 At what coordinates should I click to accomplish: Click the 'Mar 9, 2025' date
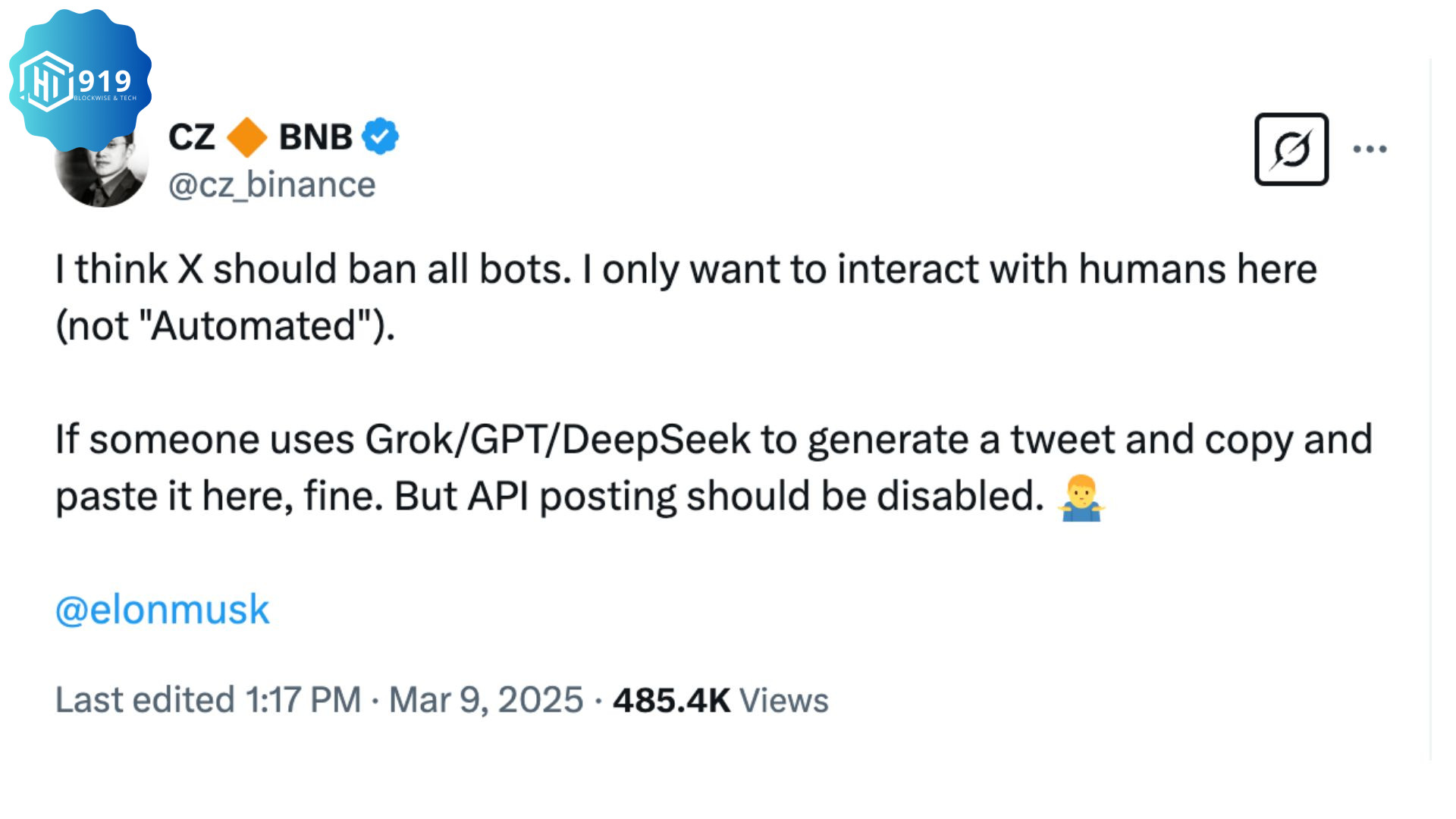tap(486, 699)
